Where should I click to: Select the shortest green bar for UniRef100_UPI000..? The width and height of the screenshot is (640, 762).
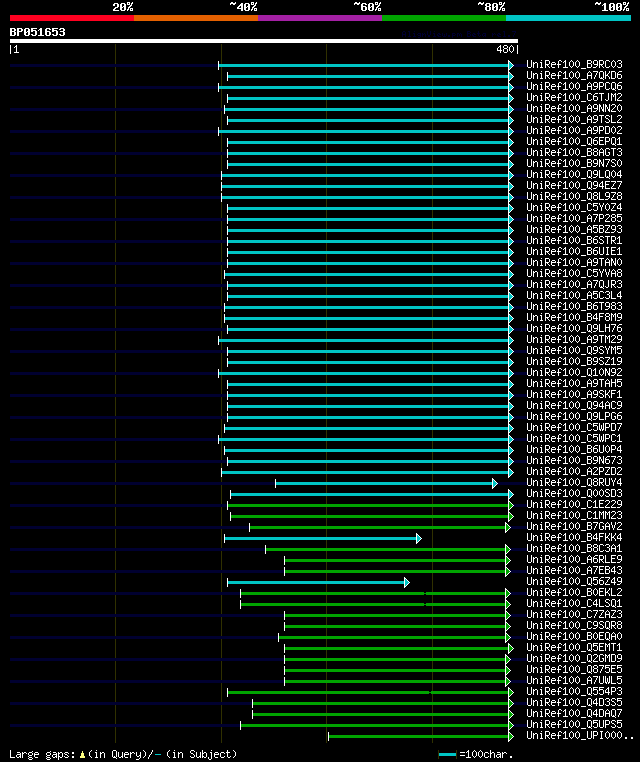421,737
